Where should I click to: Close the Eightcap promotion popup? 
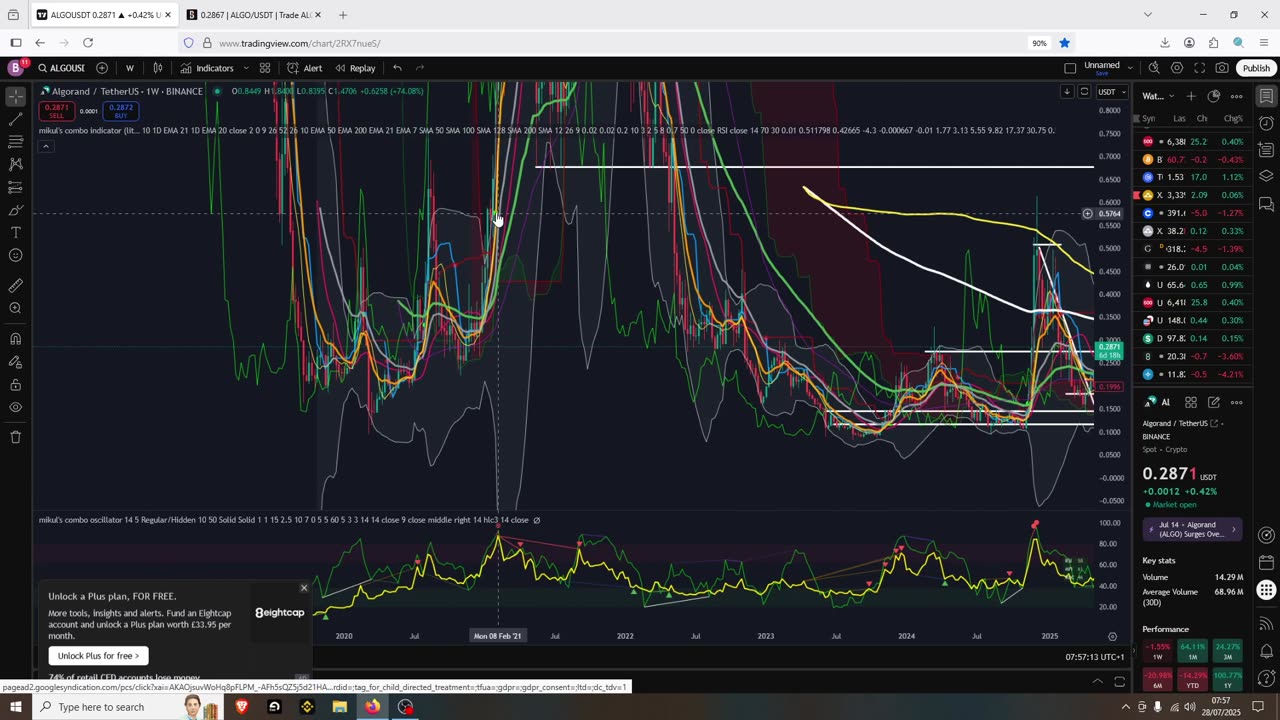[x=304, y=588]
